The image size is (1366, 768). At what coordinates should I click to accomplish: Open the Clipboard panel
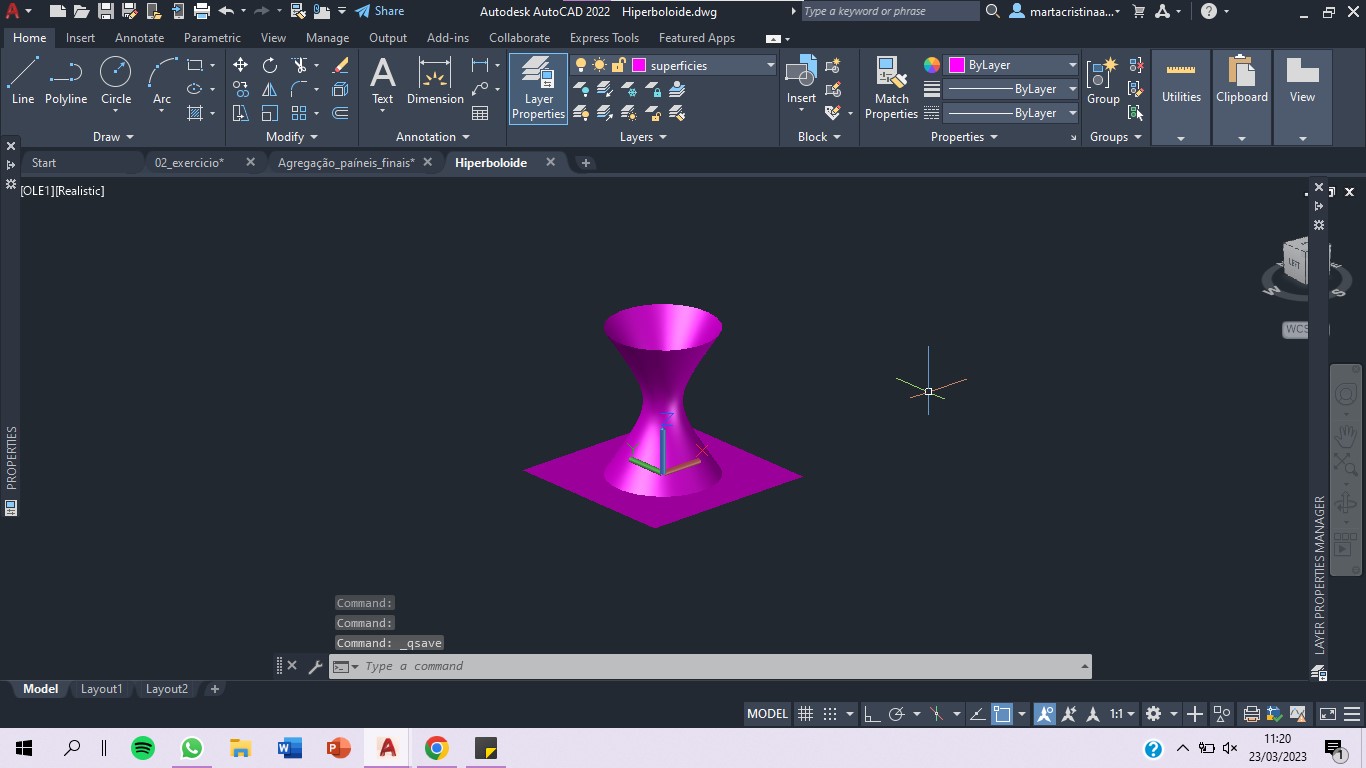pyautogui.click(x=1242, y=97)
